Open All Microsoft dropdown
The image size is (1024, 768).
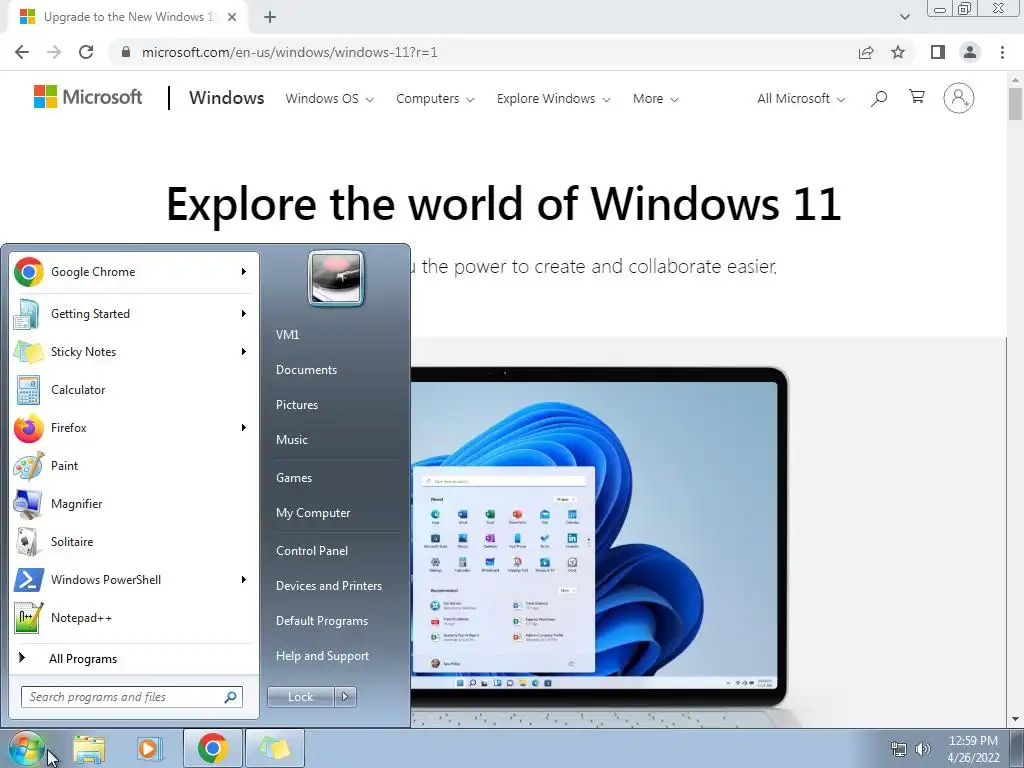[x=801, y=99]
